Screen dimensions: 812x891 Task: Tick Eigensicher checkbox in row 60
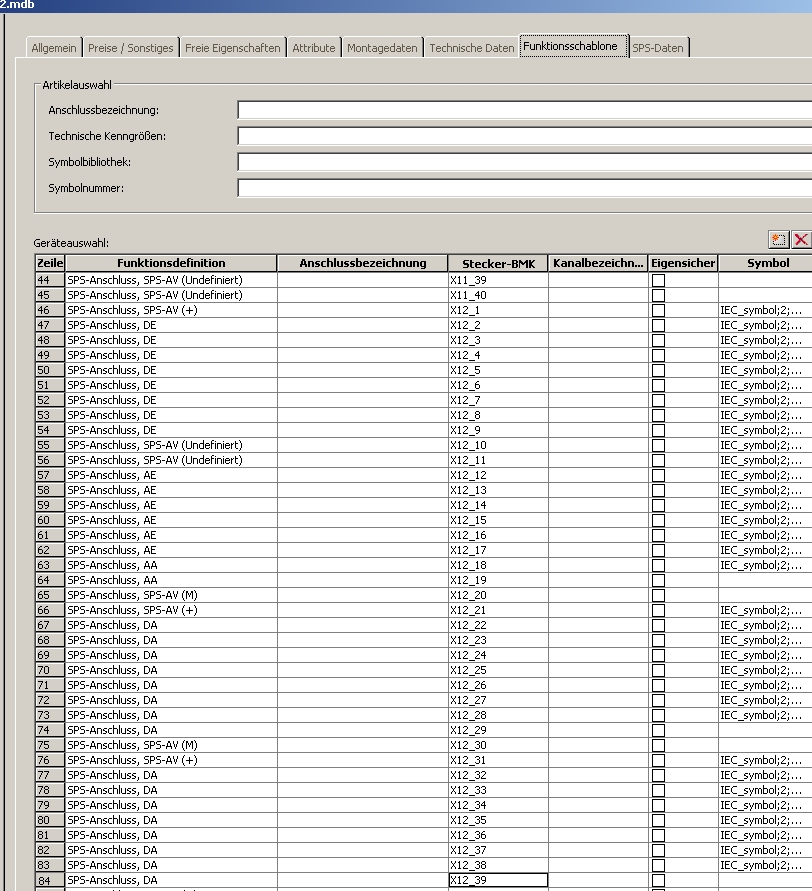point(659,521)
